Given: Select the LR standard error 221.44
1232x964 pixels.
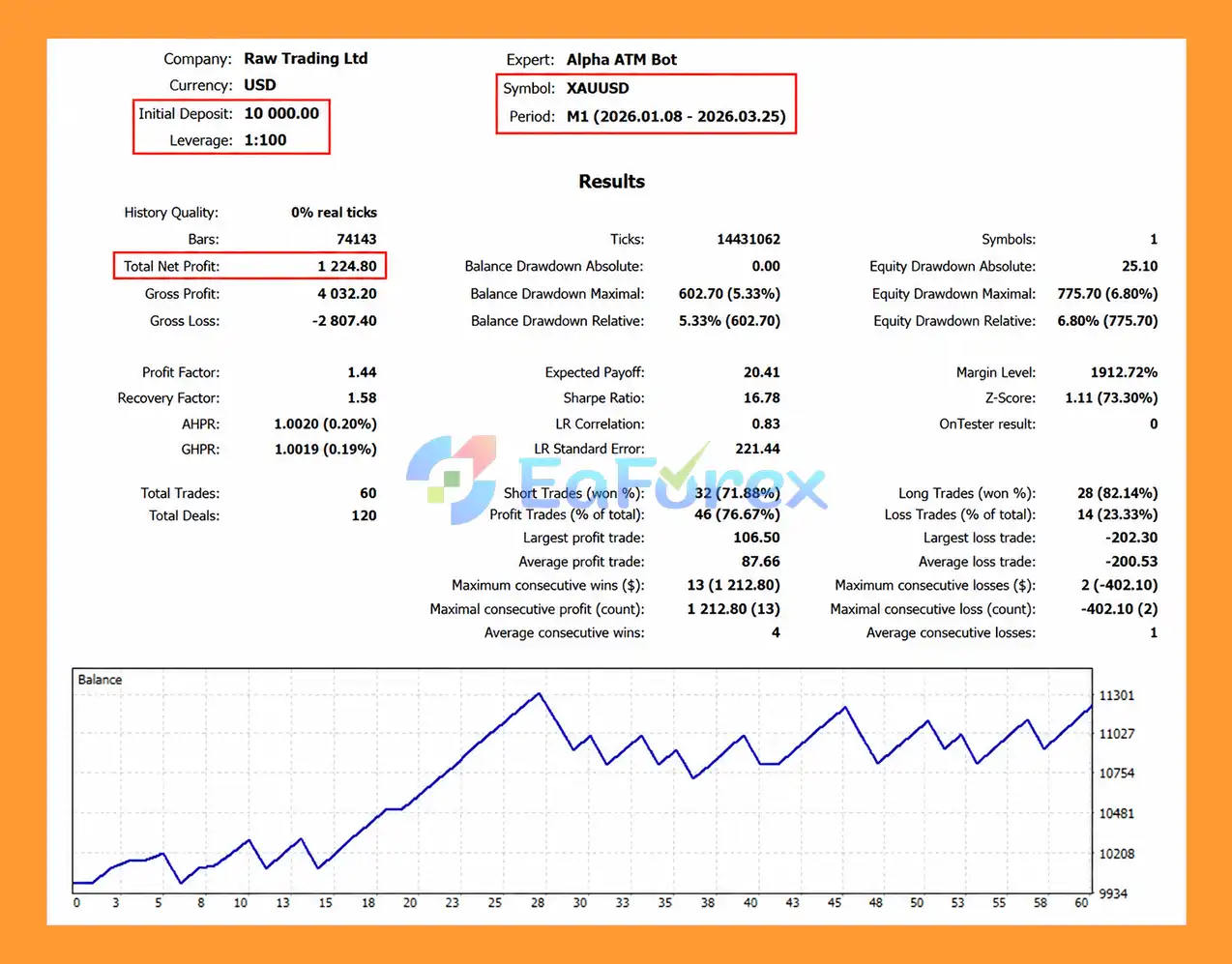Looking at the screenshot, I should (758, 449).
